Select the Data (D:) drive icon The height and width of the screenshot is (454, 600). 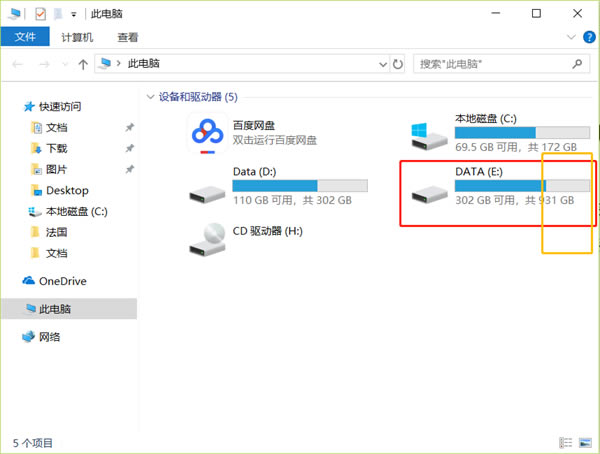click(207, 194)
